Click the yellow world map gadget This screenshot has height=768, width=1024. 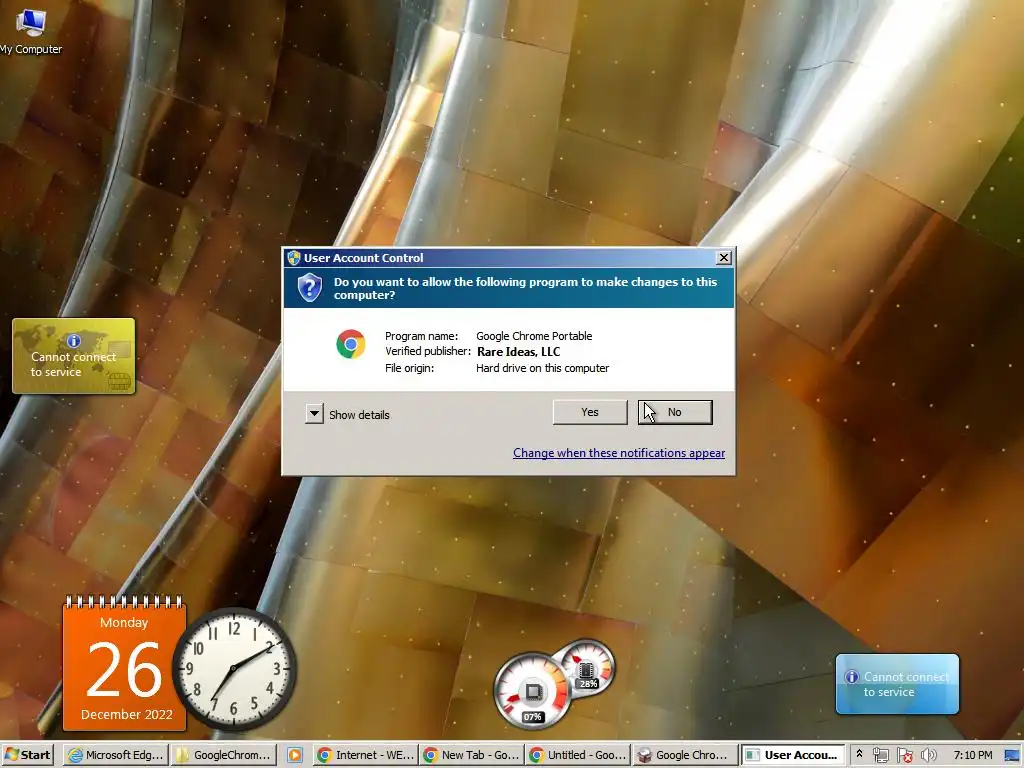pyautogui.click(x=74, y=356)
